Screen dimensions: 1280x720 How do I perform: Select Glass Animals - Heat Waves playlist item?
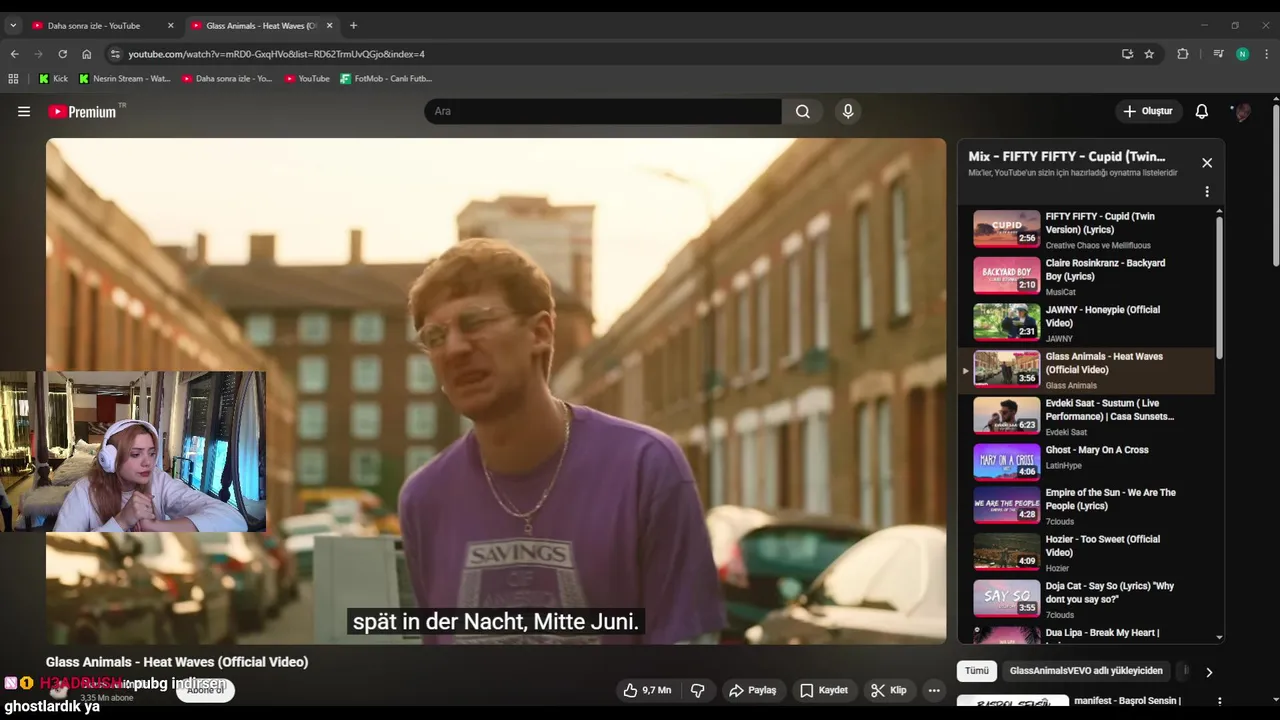point(1086,369)
